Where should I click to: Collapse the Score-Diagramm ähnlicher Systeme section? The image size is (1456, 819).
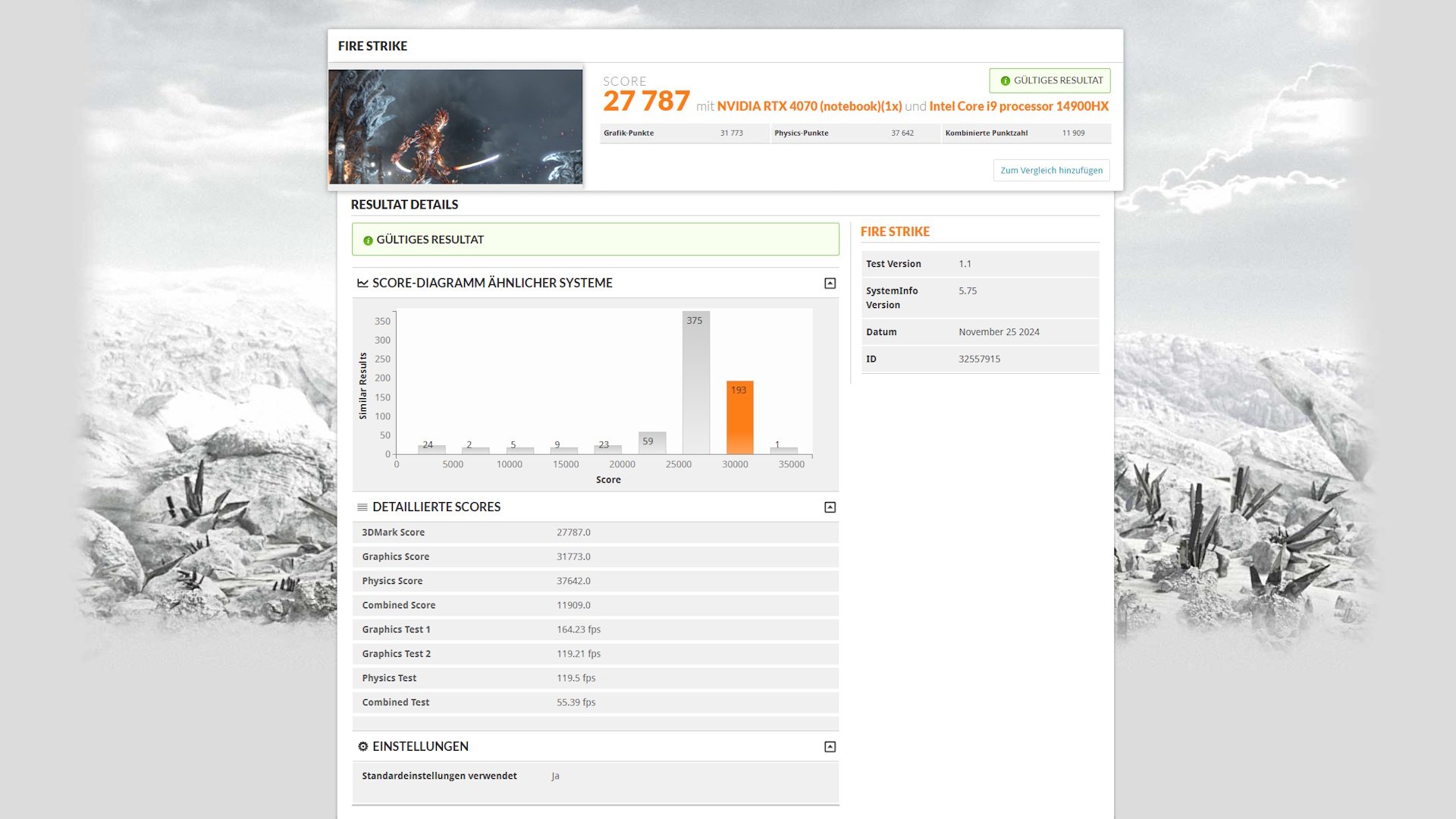click(x=830, y=283)
